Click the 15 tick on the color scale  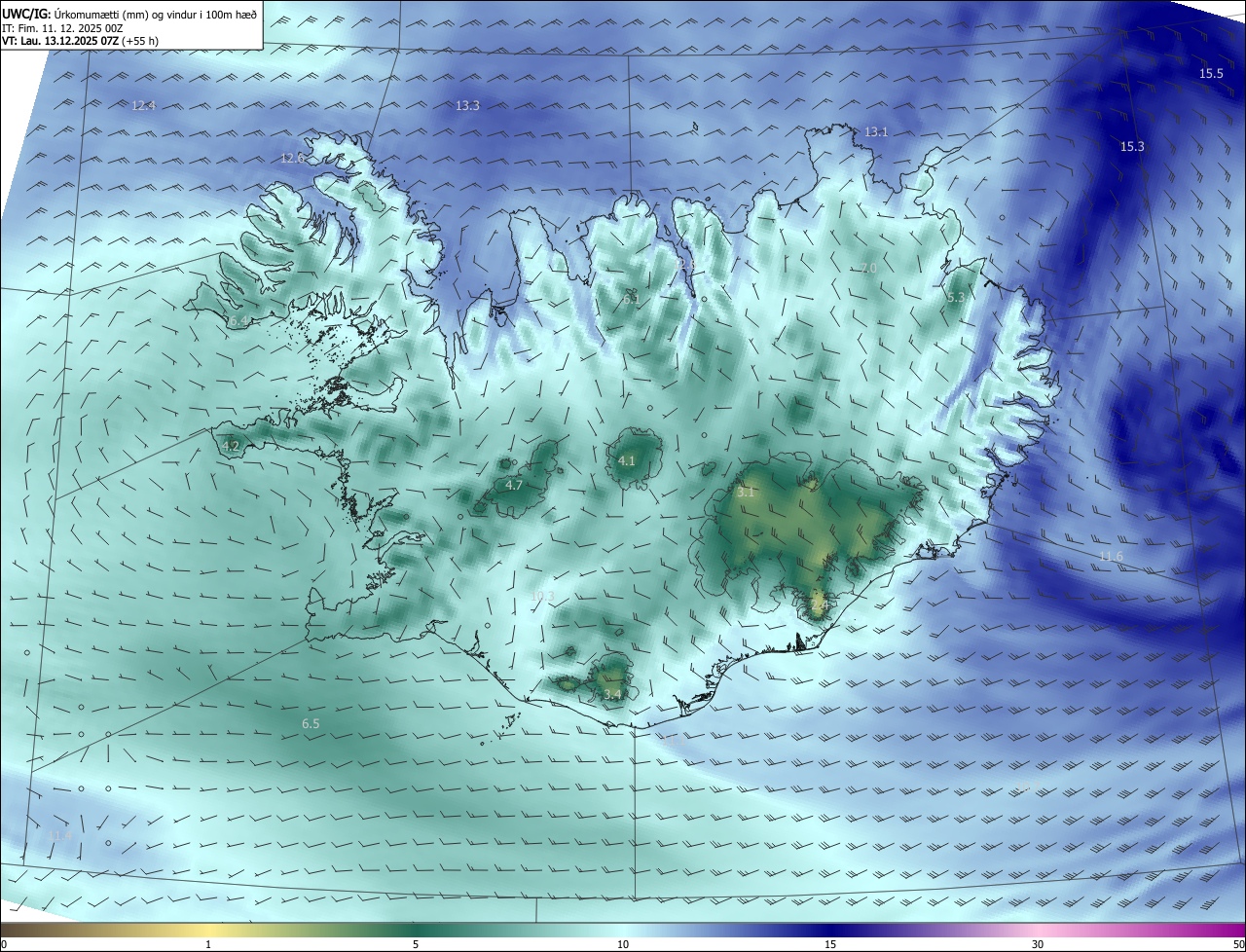pyautogui.click(x=830, y=944)
